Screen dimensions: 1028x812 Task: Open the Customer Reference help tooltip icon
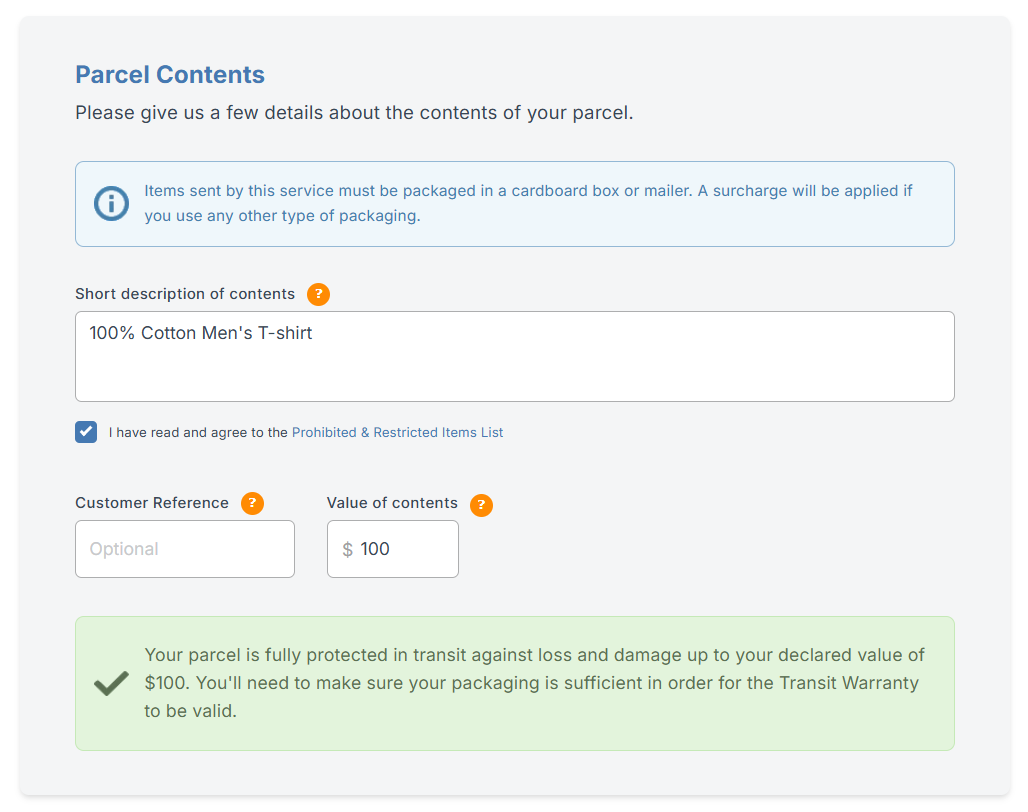tap(252, 503)
